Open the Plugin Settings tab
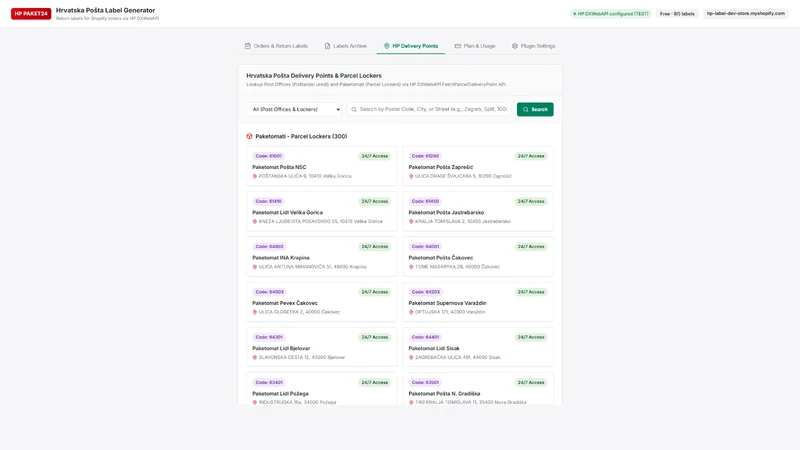 [x=533, y=46]
